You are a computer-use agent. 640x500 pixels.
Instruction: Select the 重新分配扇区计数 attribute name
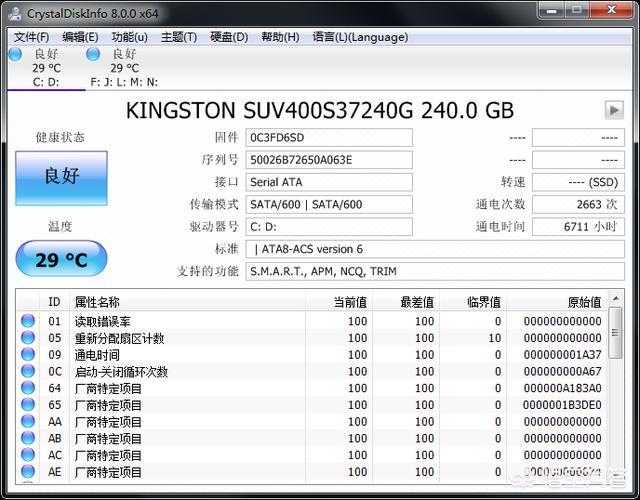[x=119, y=338]
